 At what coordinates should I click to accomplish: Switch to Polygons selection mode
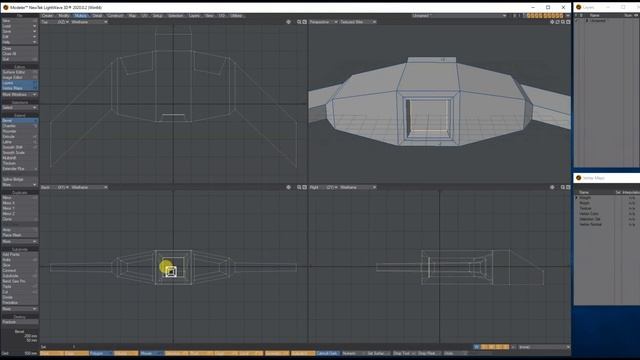tap(102, 353)
